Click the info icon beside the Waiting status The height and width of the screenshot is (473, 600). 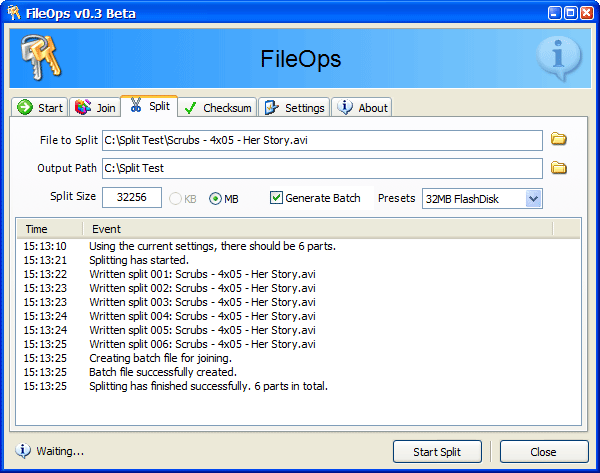click(23, 451)
